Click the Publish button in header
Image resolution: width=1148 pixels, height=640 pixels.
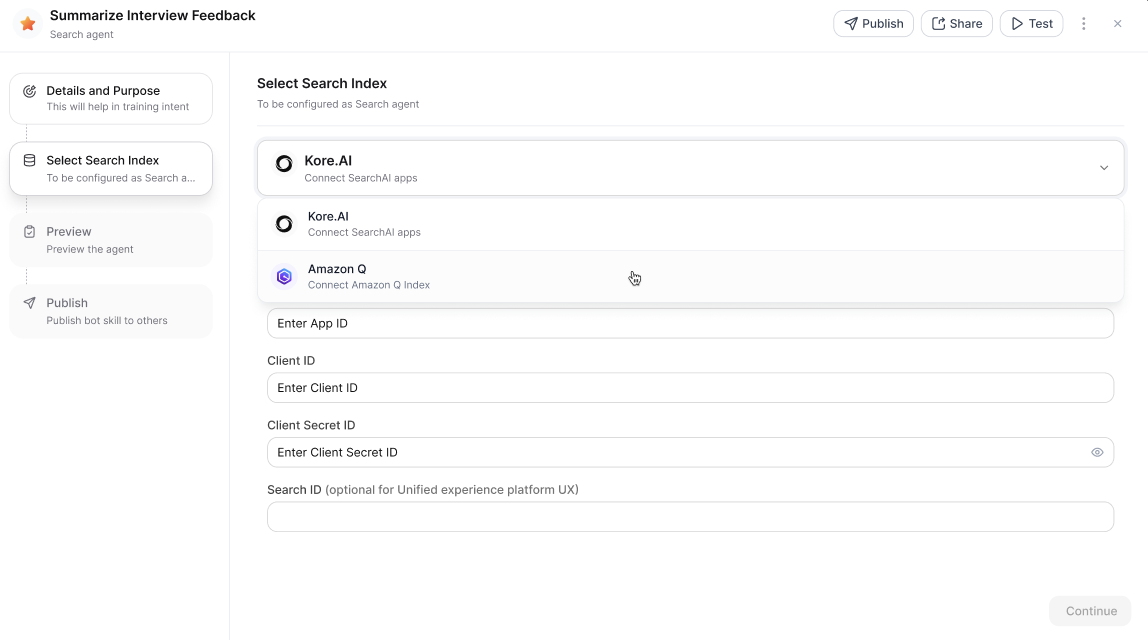[873, 23]
